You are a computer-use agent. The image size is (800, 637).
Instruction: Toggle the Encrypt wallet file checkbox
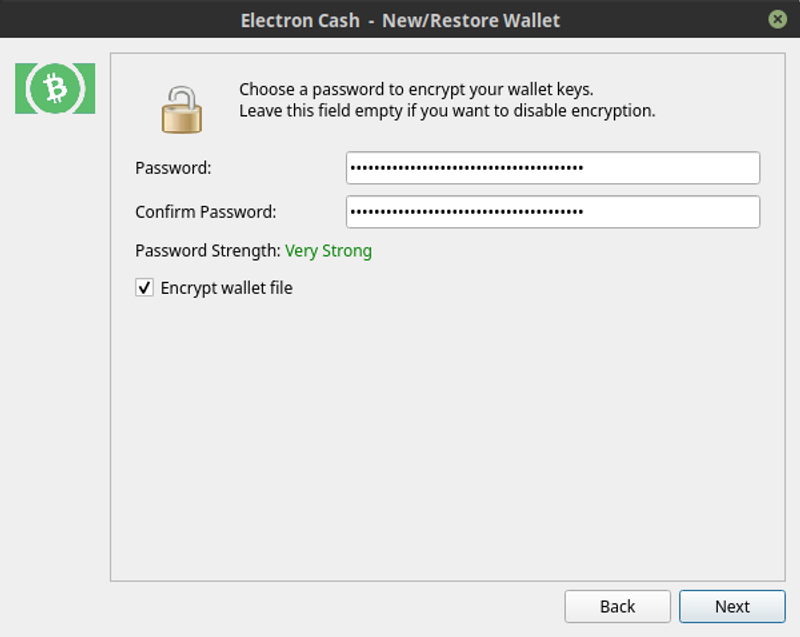point(145,288)
